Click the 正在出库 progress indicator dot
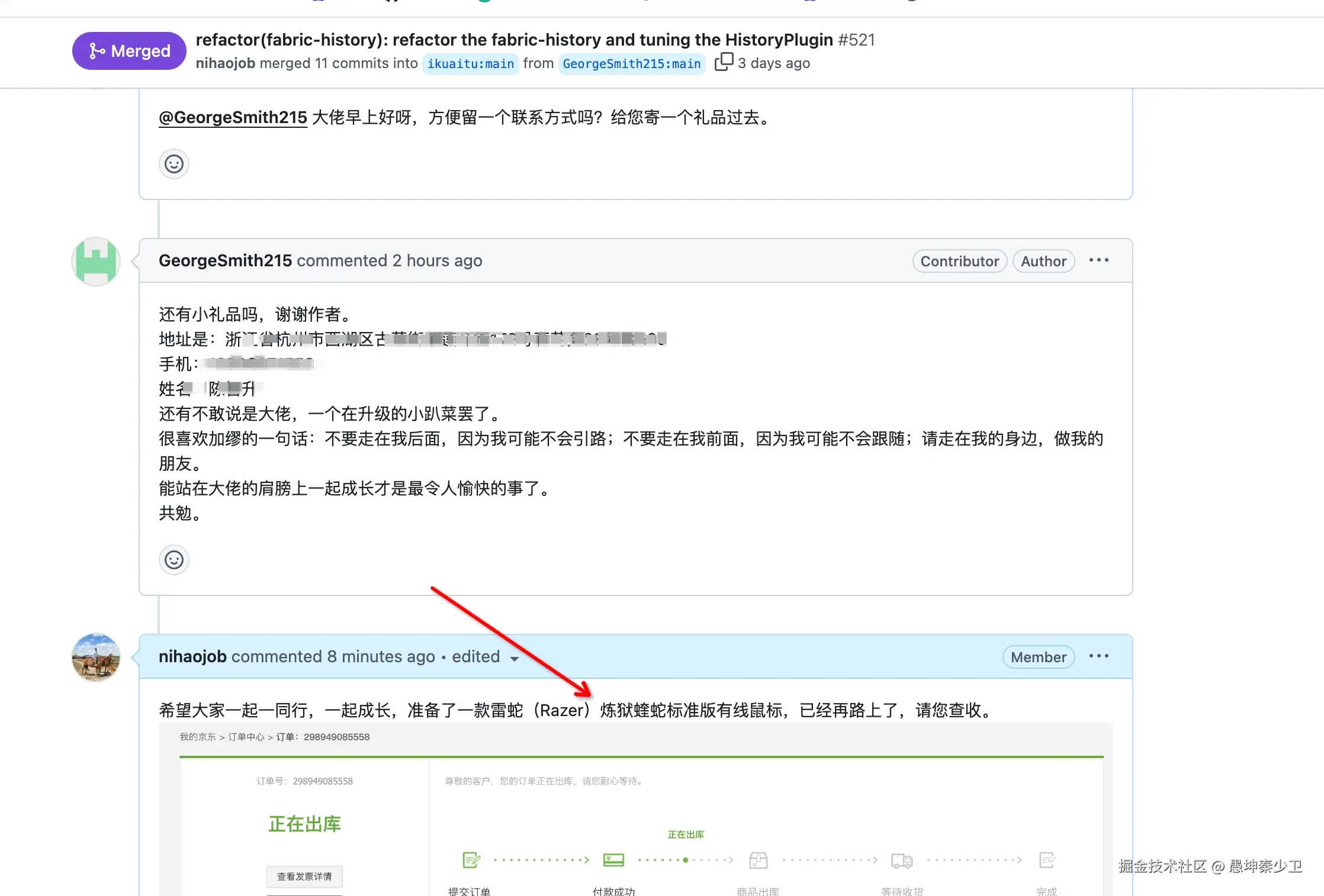The image size is (1324, 896). click(685, 860)
